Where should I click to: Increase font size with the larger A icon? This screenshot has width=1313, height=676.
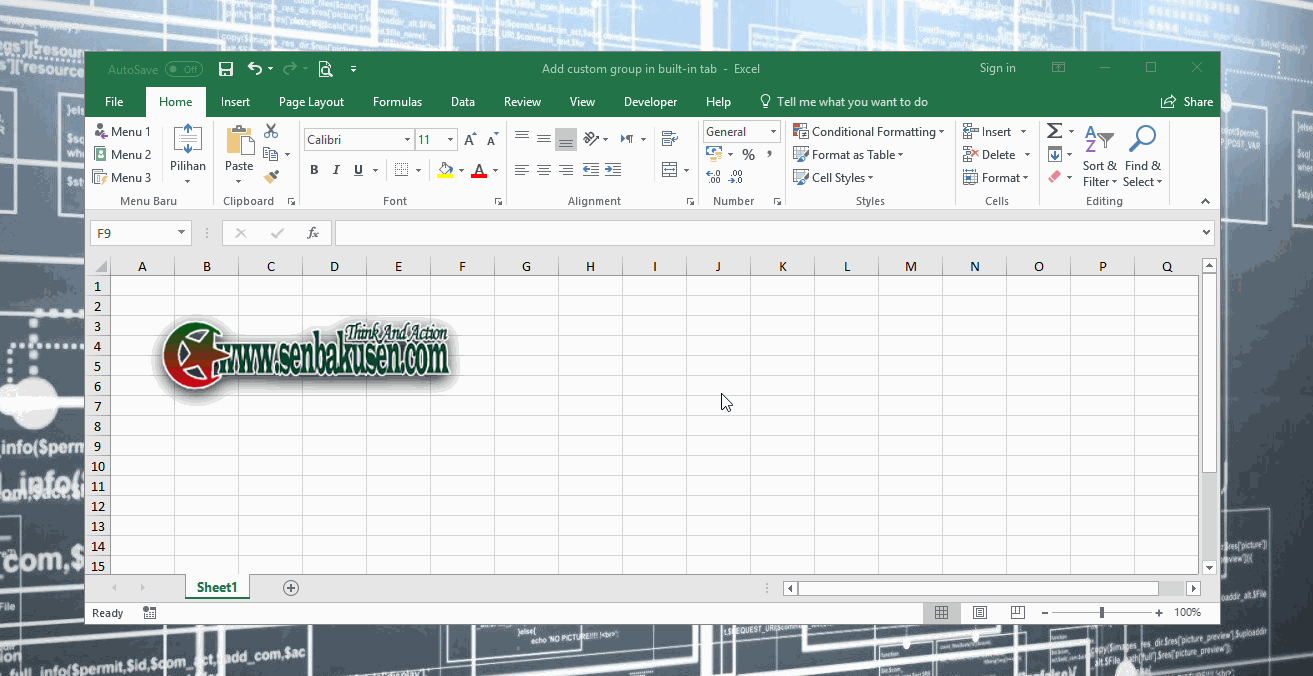tap(470, 140)
